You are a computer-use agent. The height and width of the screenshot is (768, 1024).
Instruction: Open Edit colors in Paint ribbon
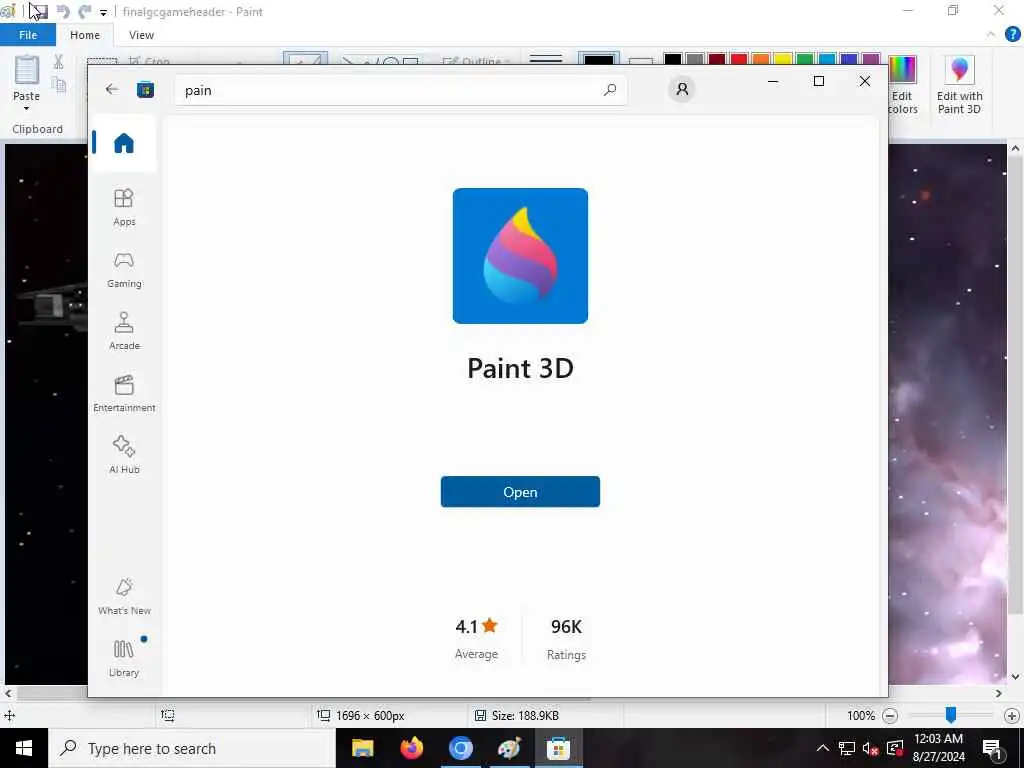click(x=903, y=86)
